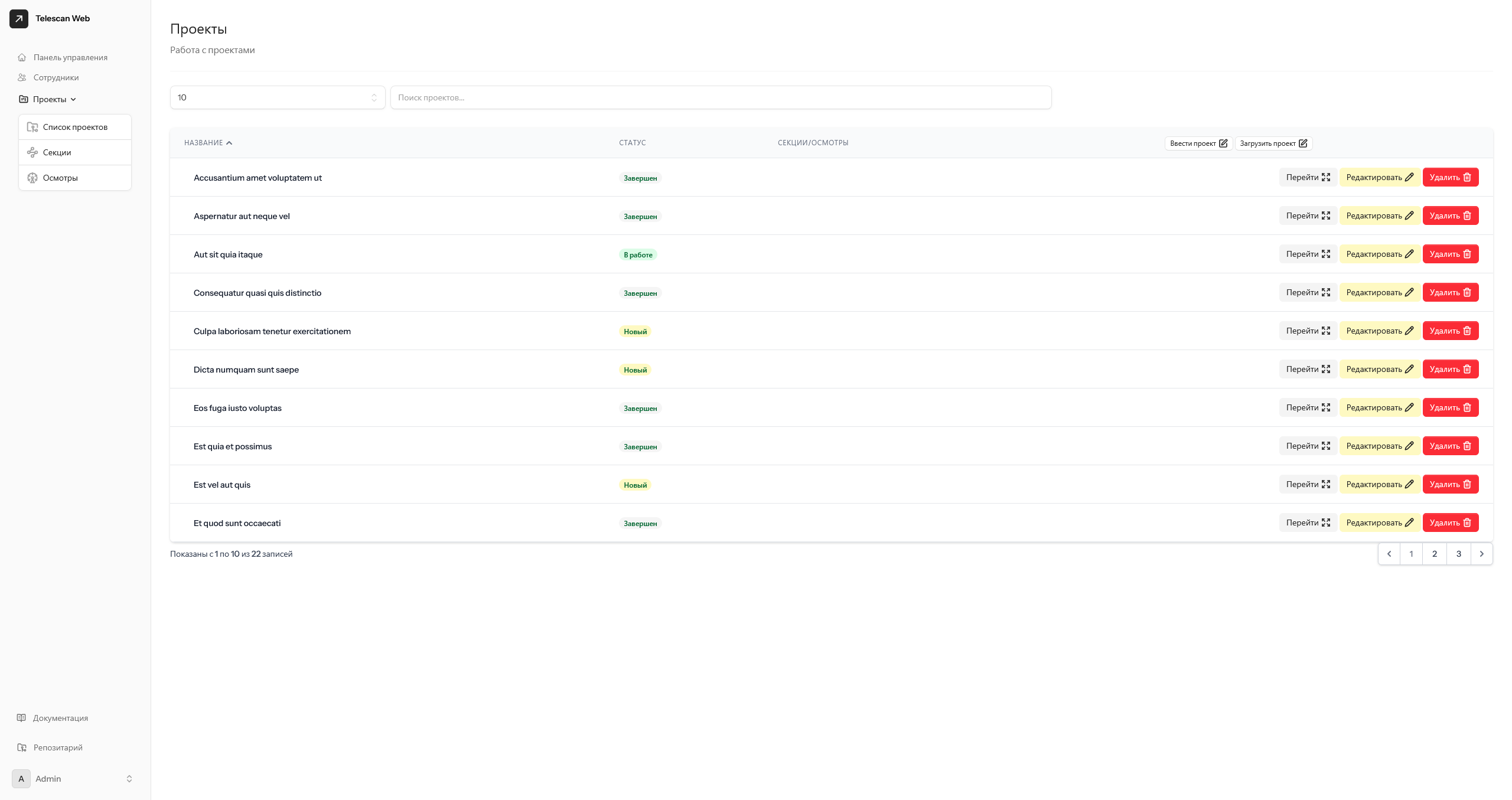Click Ввести проект button
The width and height of the screenshot is (1512, 800).
(1198, 143)
